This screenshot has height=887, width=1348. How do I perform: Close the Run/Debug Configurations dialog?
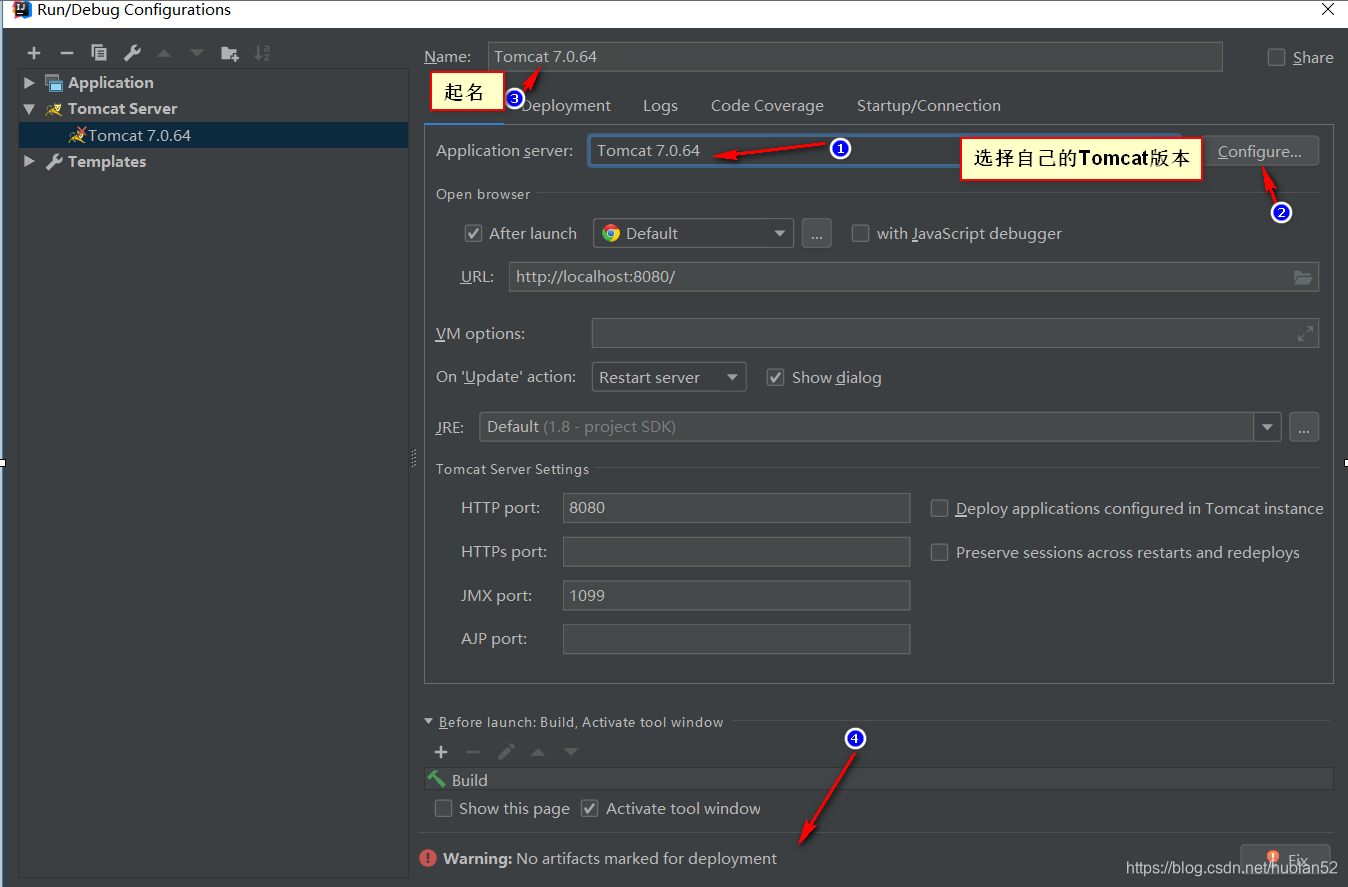[x=1327, y=10]
